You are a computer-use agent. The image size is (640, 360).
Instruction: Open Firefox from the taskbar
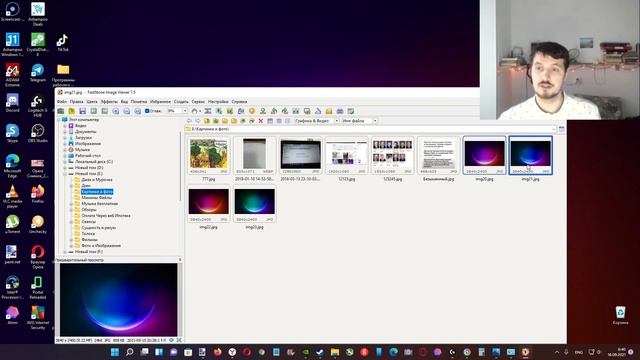point(217,352)
